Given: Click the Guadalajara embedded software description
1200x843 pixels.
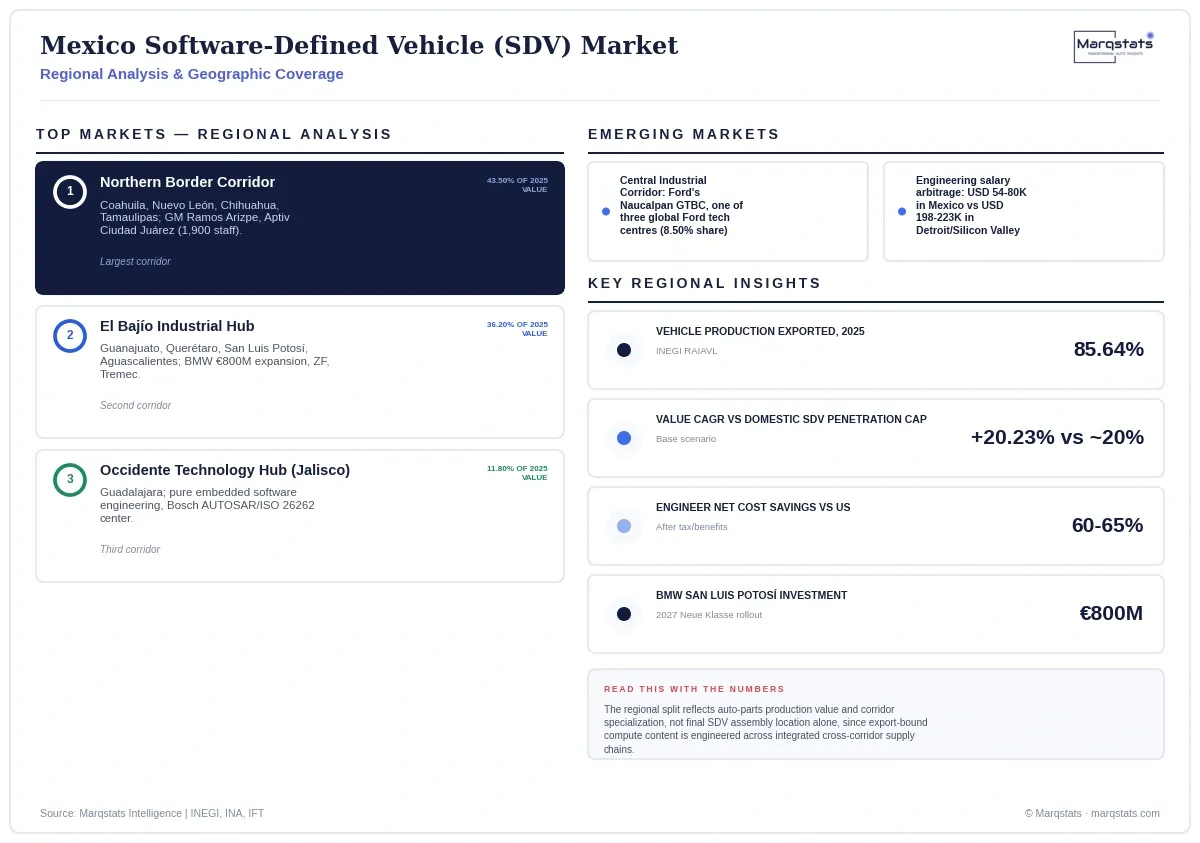Looking at the screenshot, I should (207, 505).
